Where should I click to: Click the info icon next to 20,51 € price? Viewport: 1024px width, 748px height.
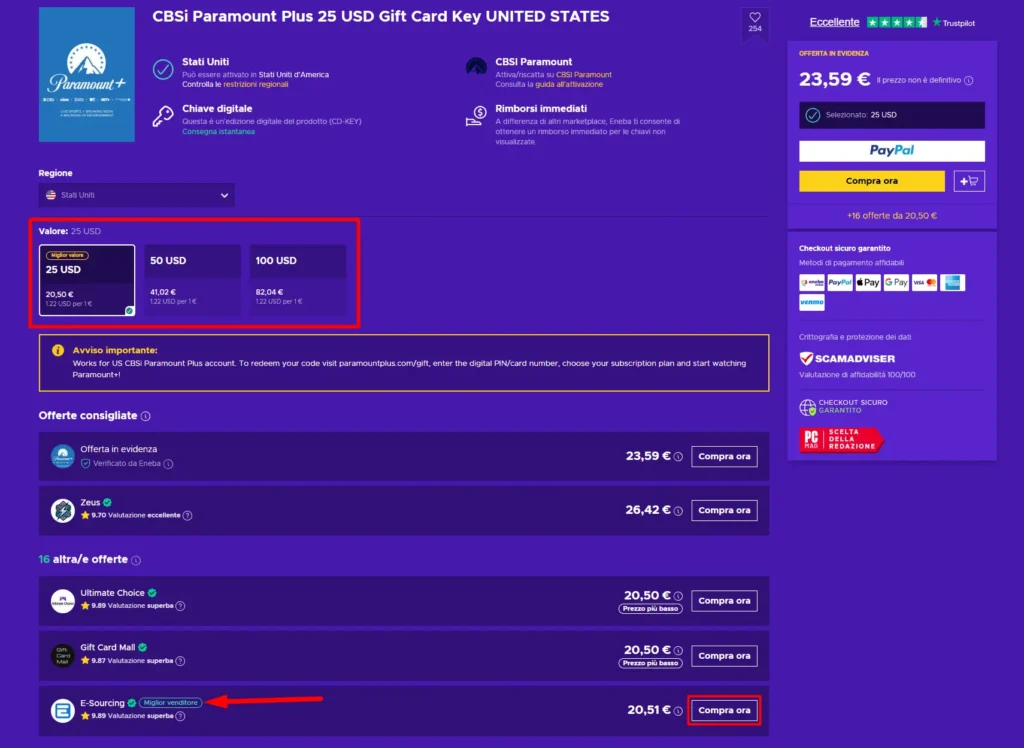678,711
